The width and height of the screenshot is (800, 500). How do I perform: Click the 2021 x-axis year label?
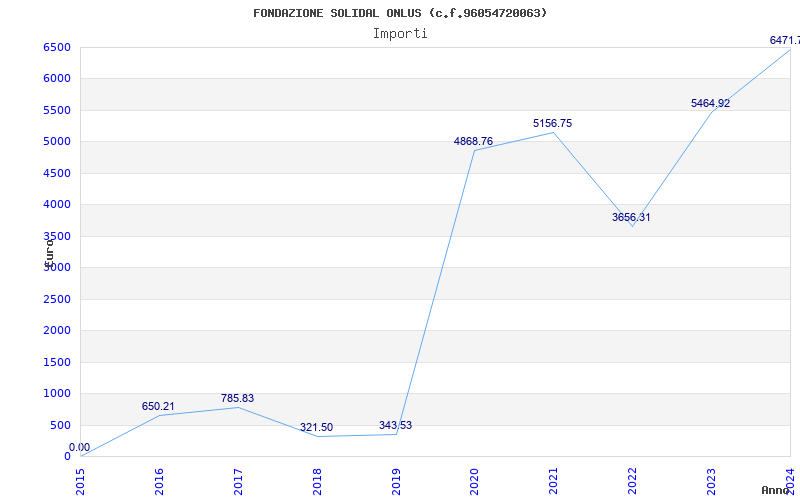tap(554, 482)
